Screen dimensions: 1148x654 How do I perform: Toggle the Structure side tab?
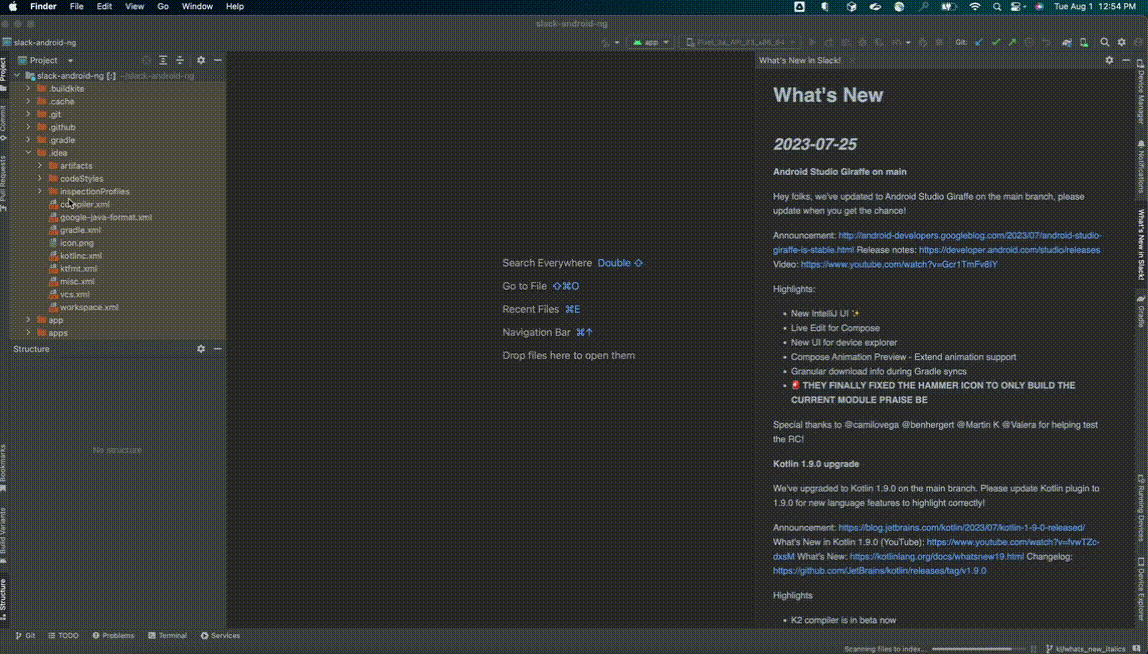4,599
